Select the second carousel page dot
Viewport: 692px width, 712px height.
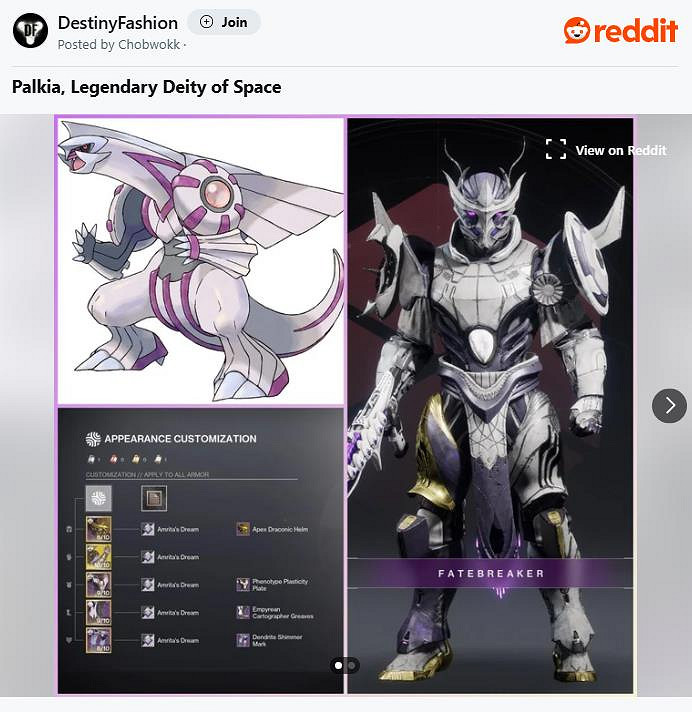[x=351, y=665]
